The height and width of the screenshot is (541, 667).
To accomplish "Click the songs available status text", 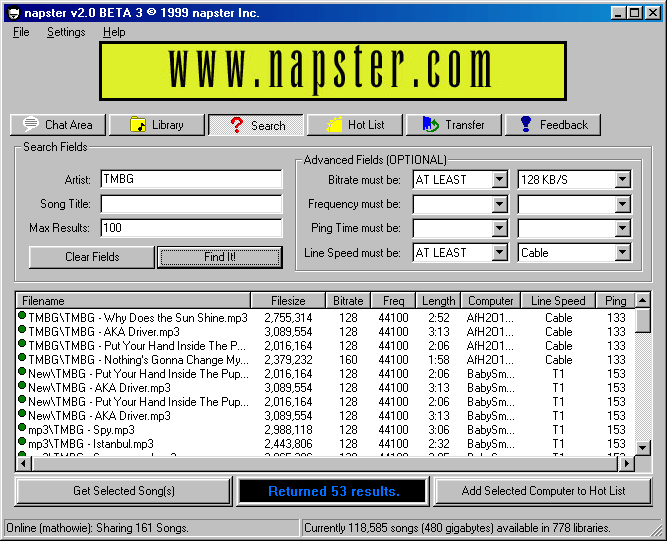I will 457,528.
